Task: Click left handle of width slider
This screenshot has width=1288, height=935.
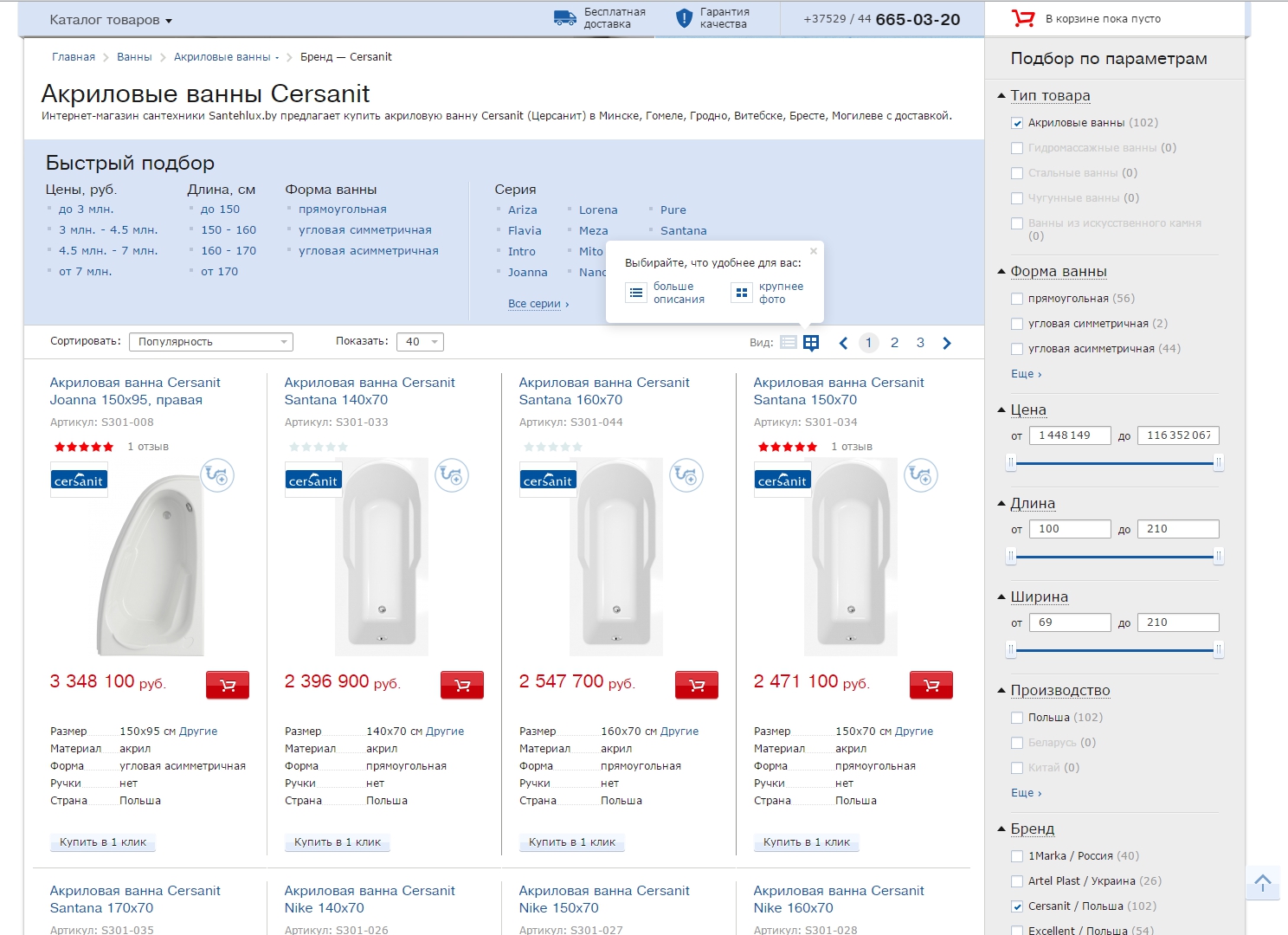Action: click(x=1011, y=650)
